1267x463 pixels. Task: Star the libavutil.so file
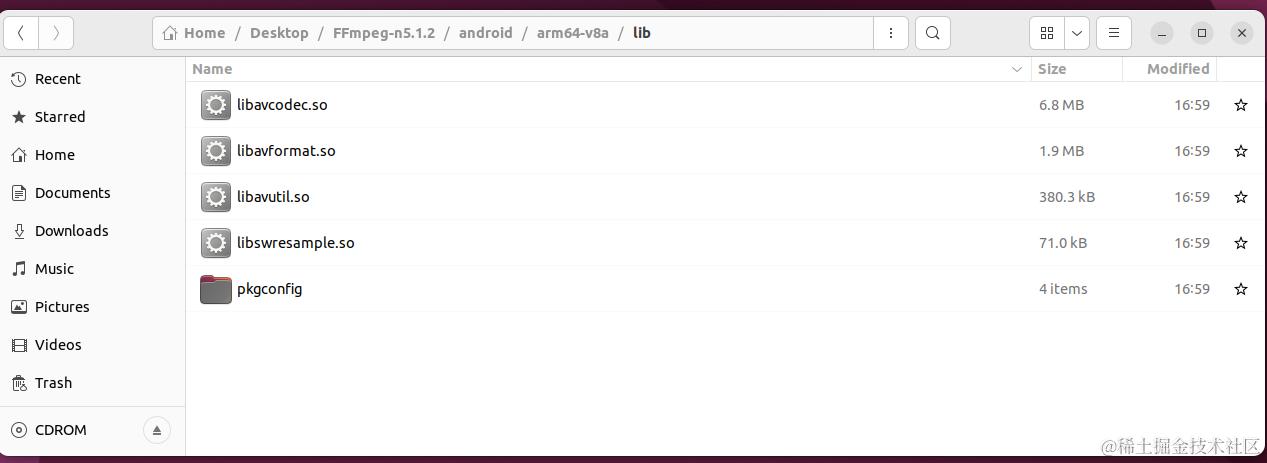[1240, 197]
